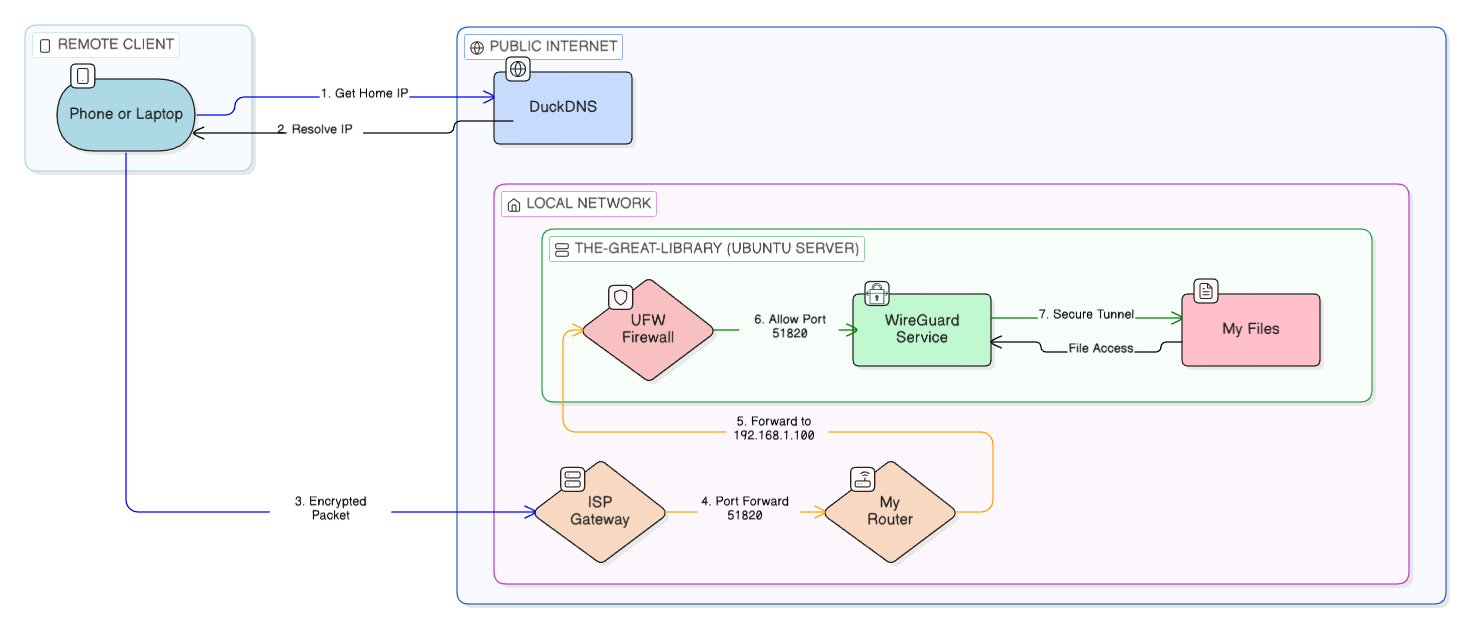Toggle the ISP Gateway diamond node
This screenshot has height=622, width=1464.
[x=601, y=512]
